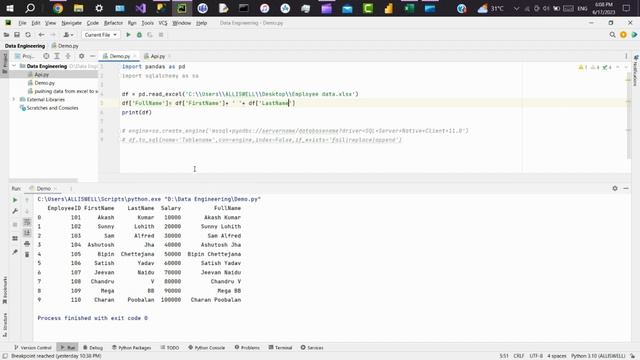Select opened file target icon in Project panel
Image resolution: width=640 pixels, height=360 pixels.
click(x=46, y=56)
